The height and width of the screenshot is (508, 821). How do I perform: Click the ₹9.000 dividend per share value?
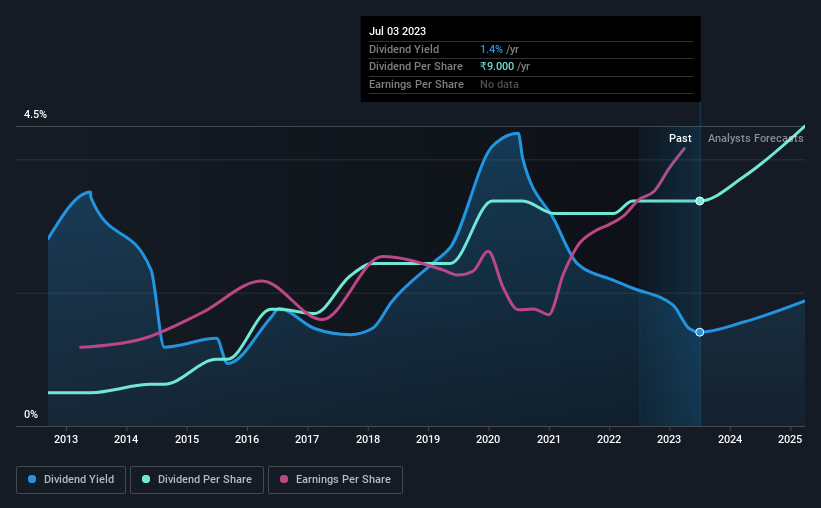coord(497,67)
